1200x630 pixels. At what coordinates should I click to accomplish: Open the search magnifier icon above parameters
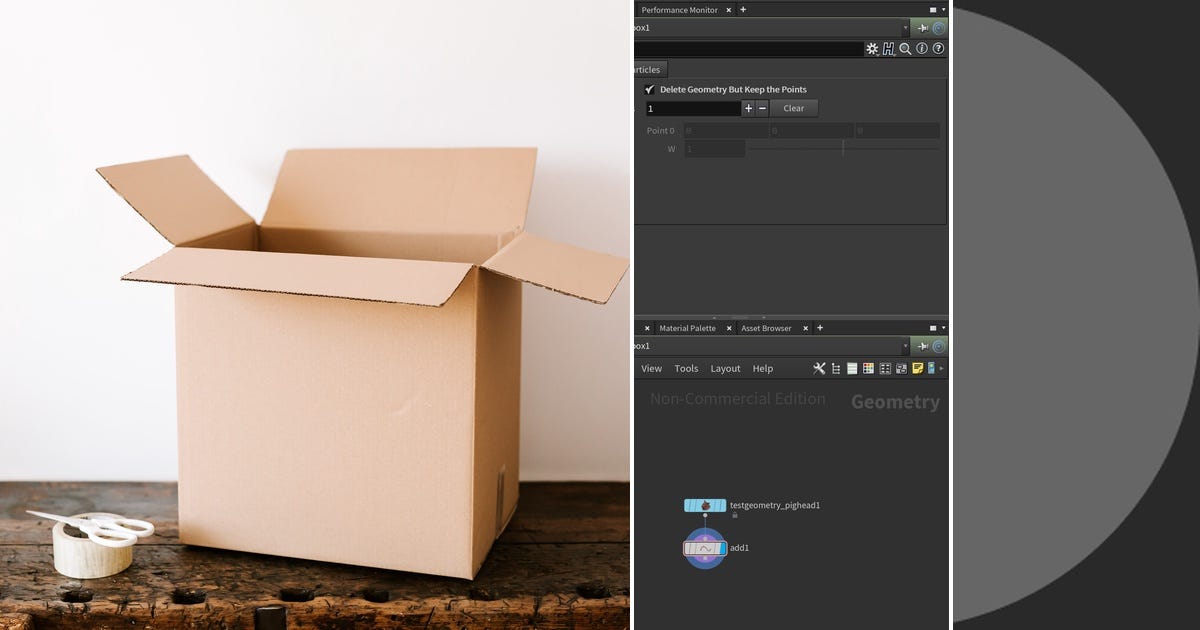tap(905, 48)
